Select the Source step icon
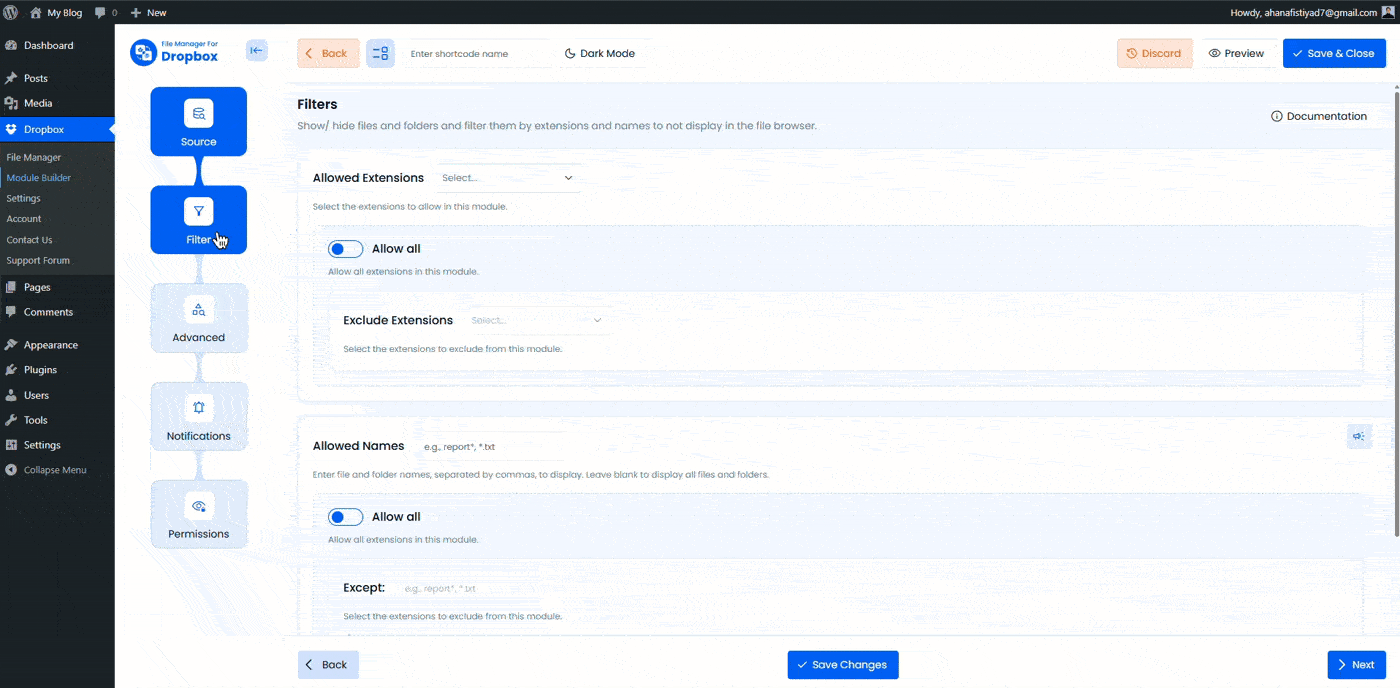 [198, 121]
